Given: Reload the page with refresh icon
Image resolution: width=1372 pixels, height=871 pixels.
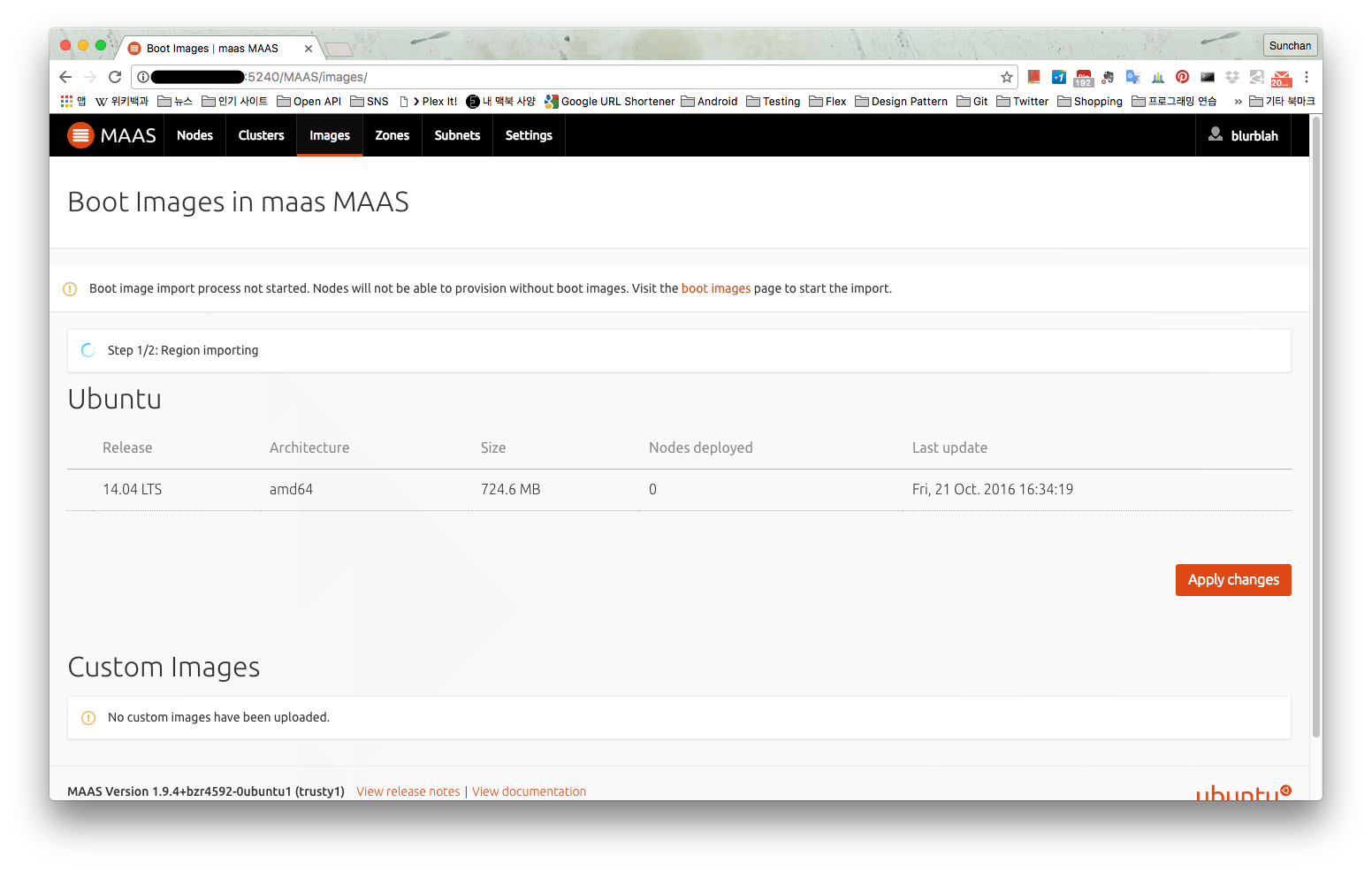Looking at the screenshot, I should 115,77.
